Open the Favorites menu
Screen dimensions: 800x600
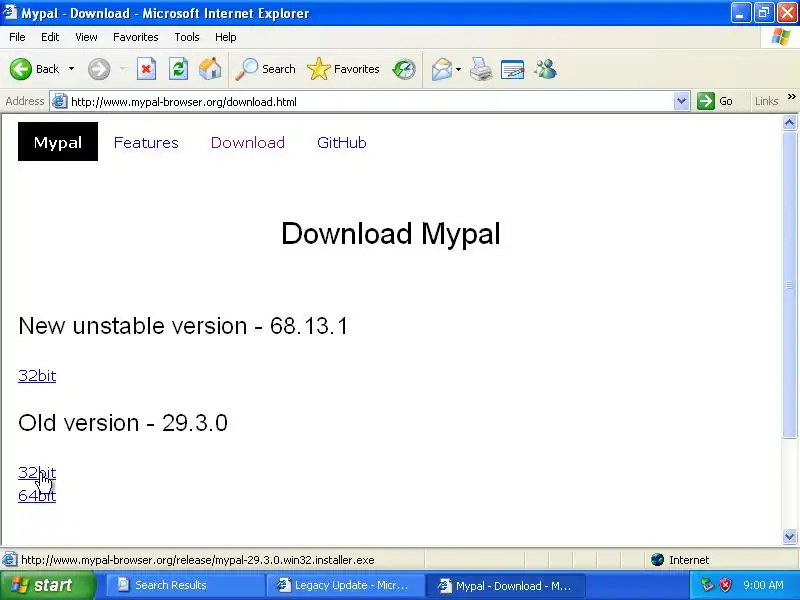point(136,37)
